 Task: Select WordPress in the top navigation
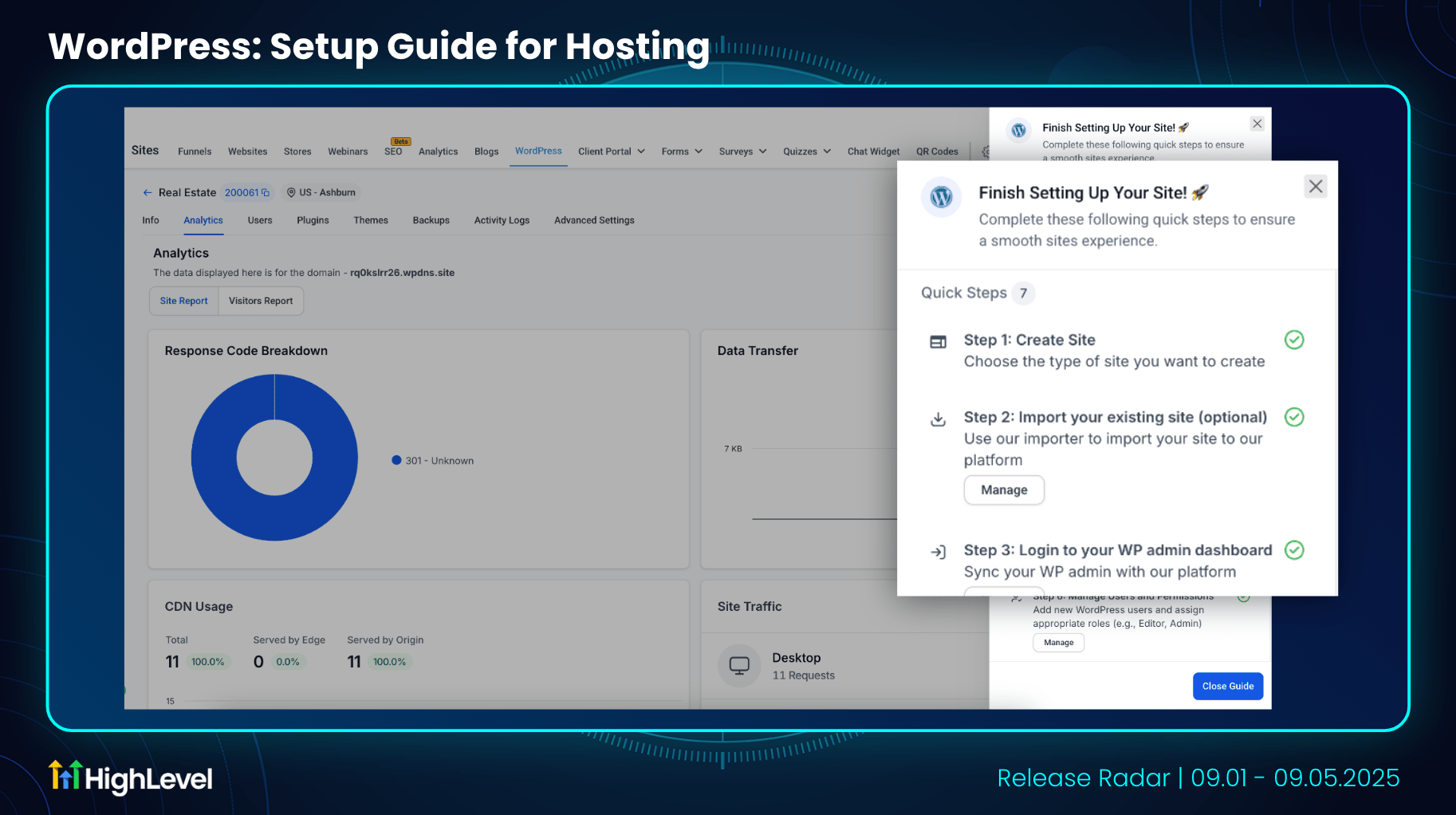coord(538,151)
